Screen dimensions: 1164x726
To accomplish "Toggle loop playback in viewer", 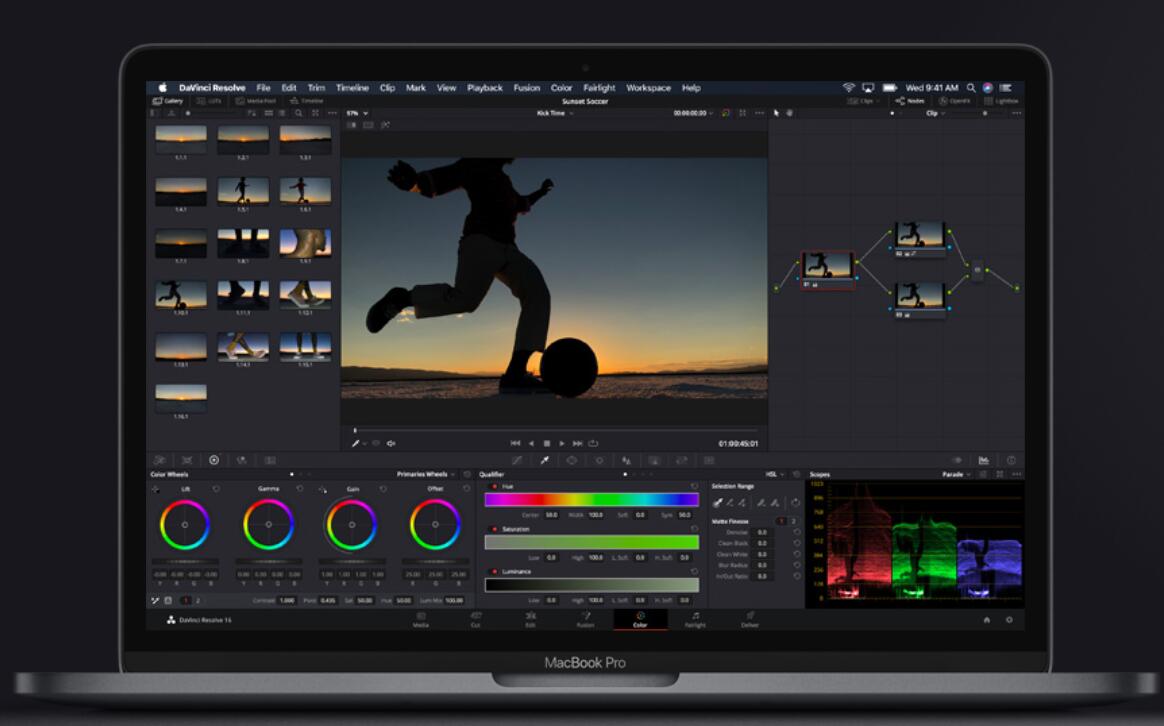I will click(593, 443).
